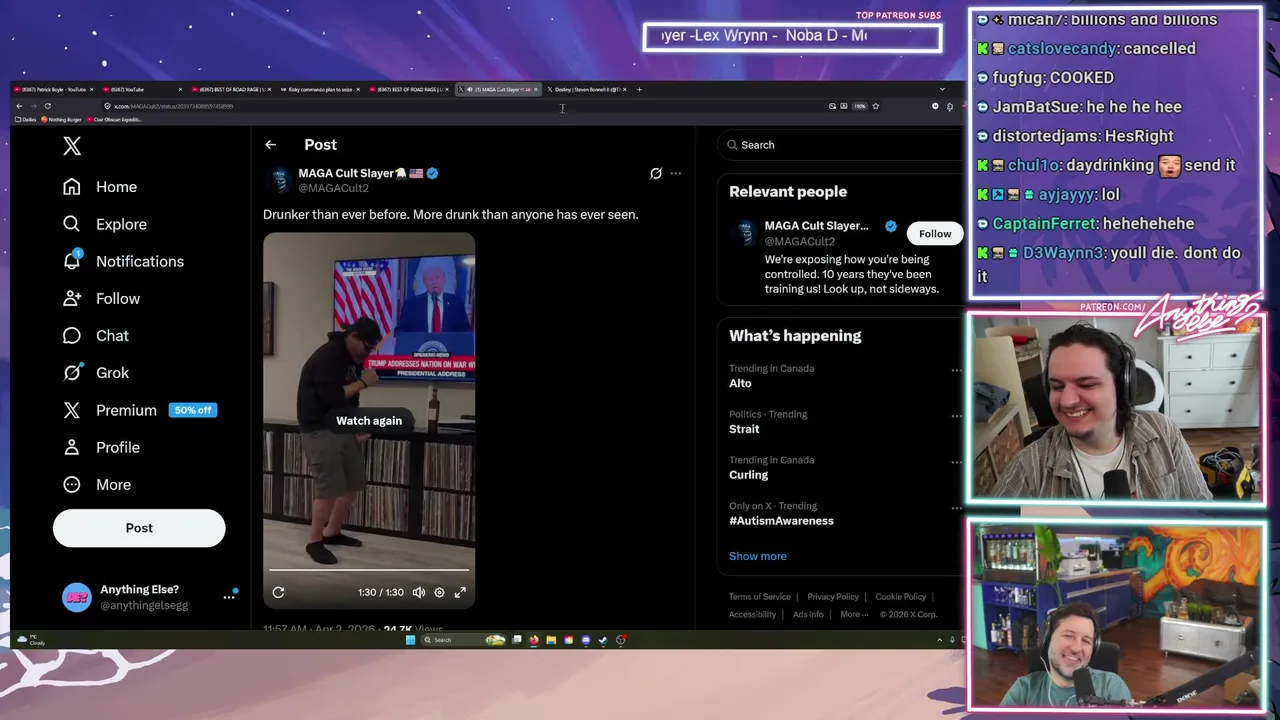Screen dimensions: 1280x720
Task: Click the browser reload icon
Action: [47, 106]
